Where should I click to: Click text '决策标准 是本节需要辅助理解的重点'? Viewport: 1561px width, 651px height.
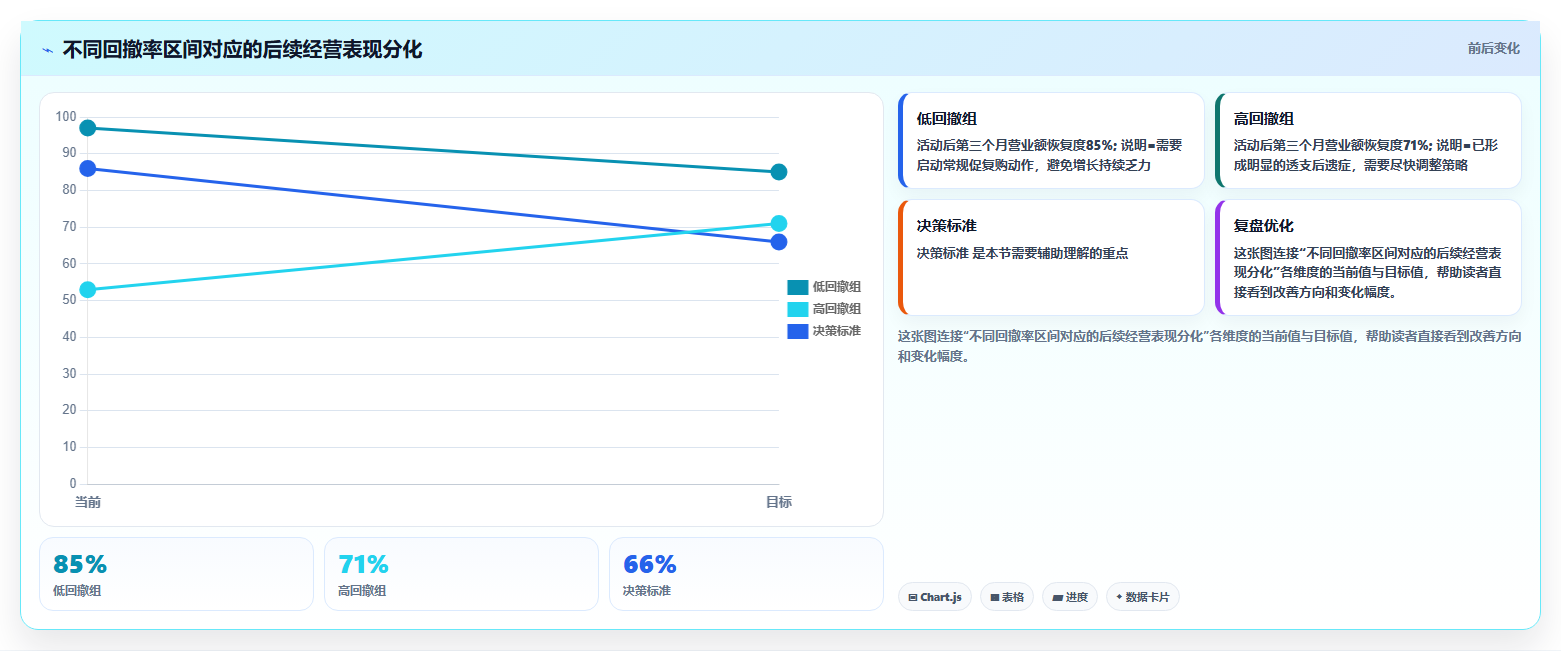click(1022, 253)
